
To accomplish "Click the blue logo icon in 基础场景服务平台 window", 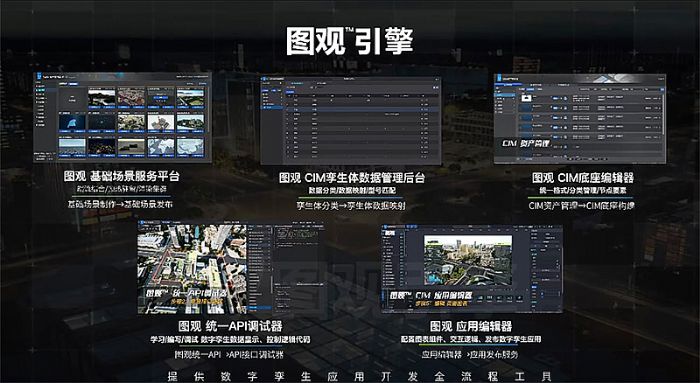I will coord(38,76).
